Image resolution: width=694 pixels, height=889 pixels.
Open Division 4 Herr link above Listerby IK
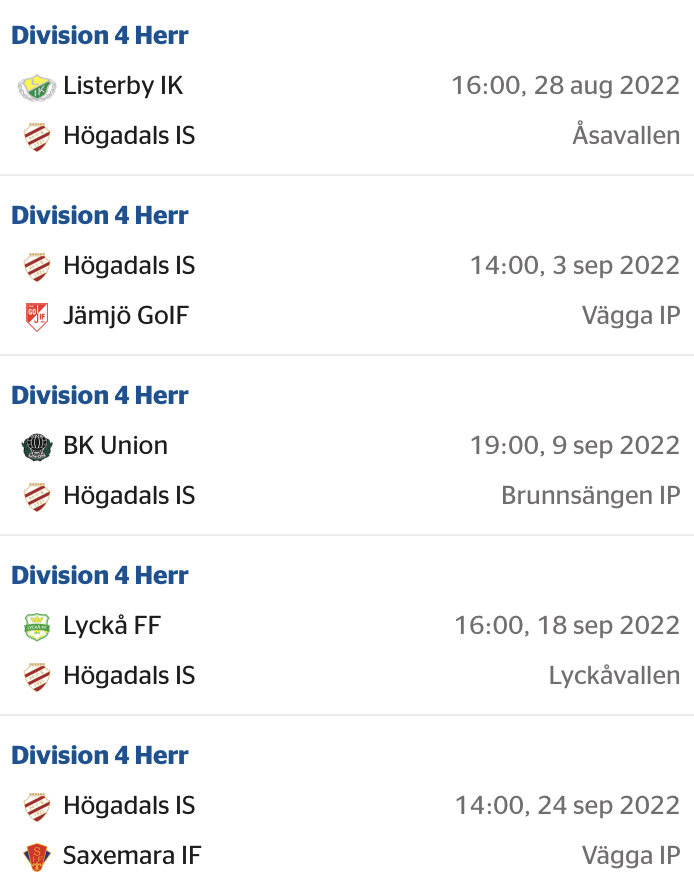100,35
